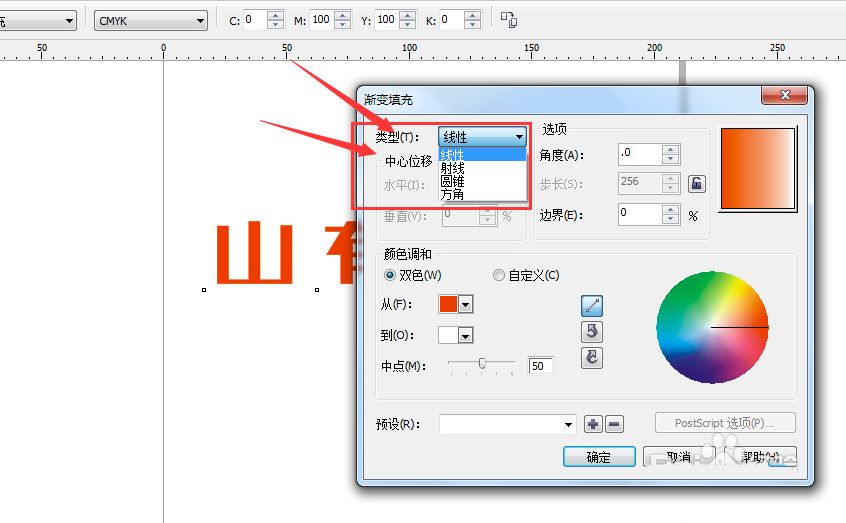Image resolution: width=846 pixels, height=523 pixels.
Task: Click the plus icon to add preset
Action: coord(593,424)
